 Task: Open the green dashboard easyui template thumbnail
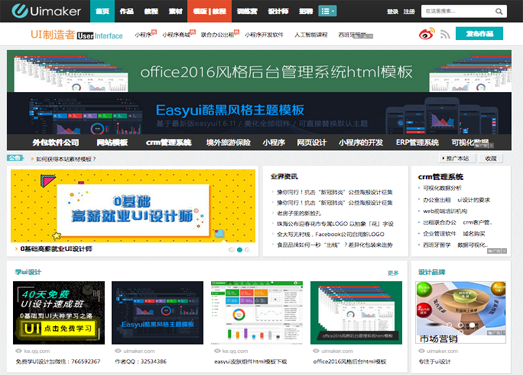pos(257,313)
